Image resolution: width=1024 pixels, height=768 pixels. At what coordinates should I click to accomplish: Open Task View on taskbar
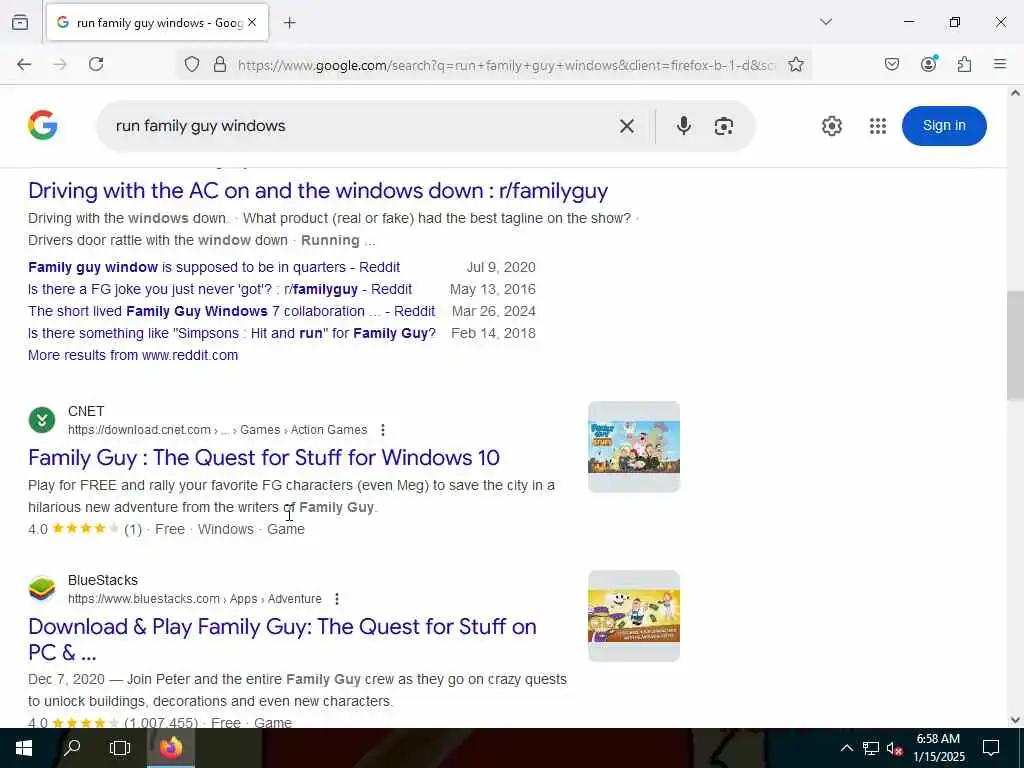point(120,748)
